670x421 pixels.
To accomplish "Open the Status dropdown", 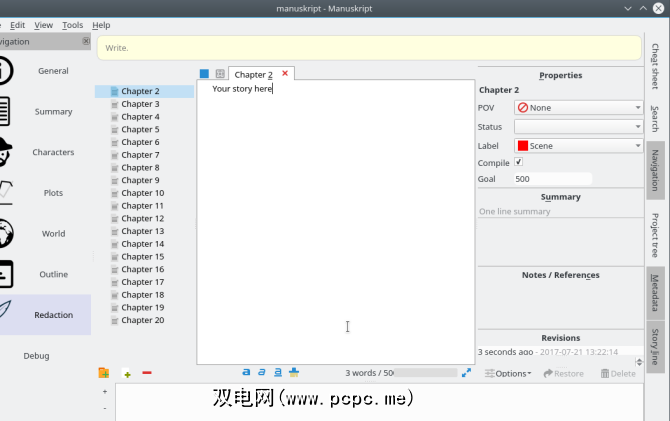I will pyautogui.click(x=579, y=127).
